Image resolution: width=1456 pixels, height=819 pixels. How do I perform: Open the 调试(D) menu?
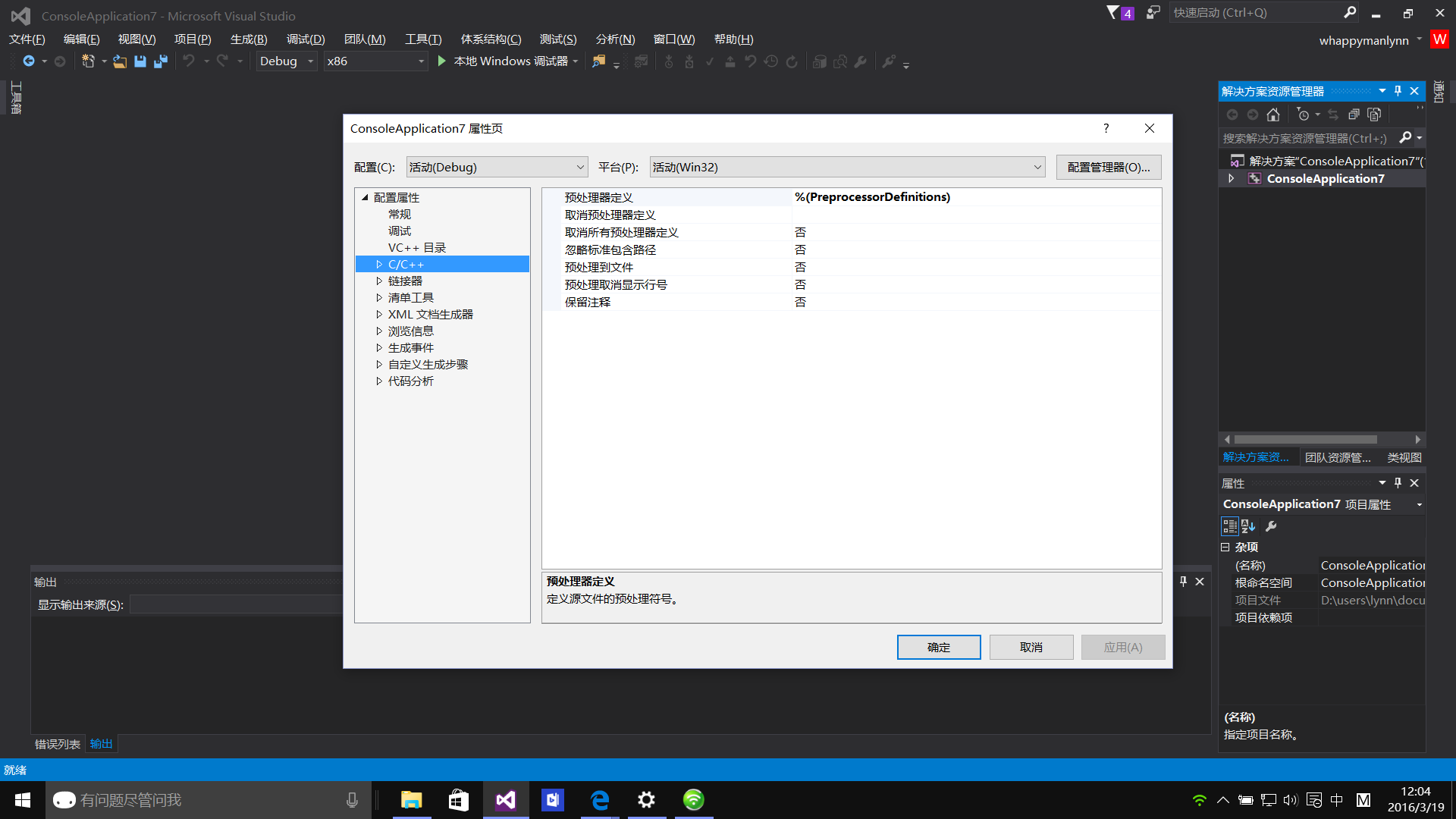coord(306,39)
